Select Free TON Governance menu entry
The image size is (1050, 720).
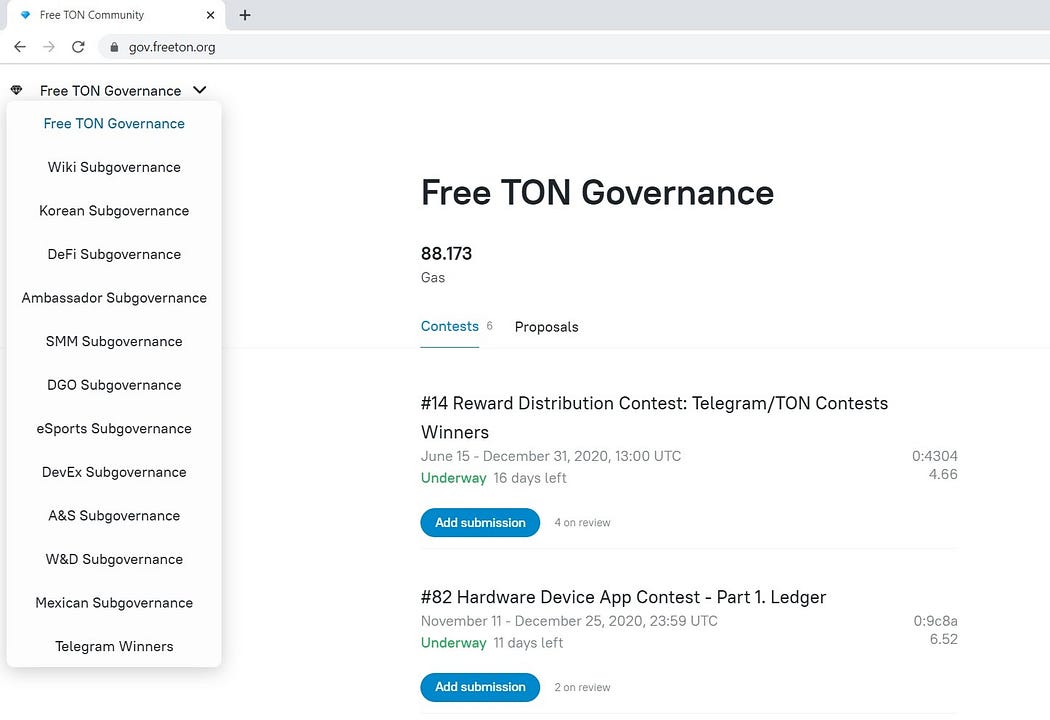[114, 124]
